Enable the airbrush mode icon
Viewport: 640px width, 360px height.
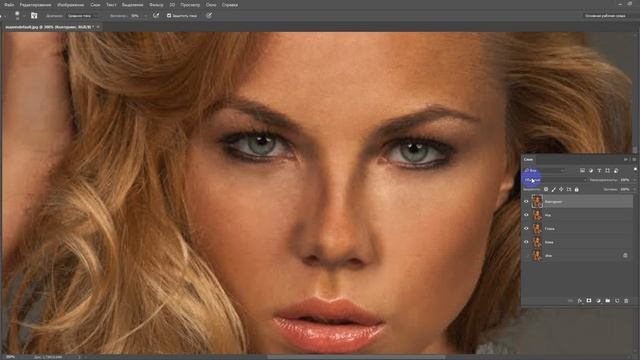(156, 16)
